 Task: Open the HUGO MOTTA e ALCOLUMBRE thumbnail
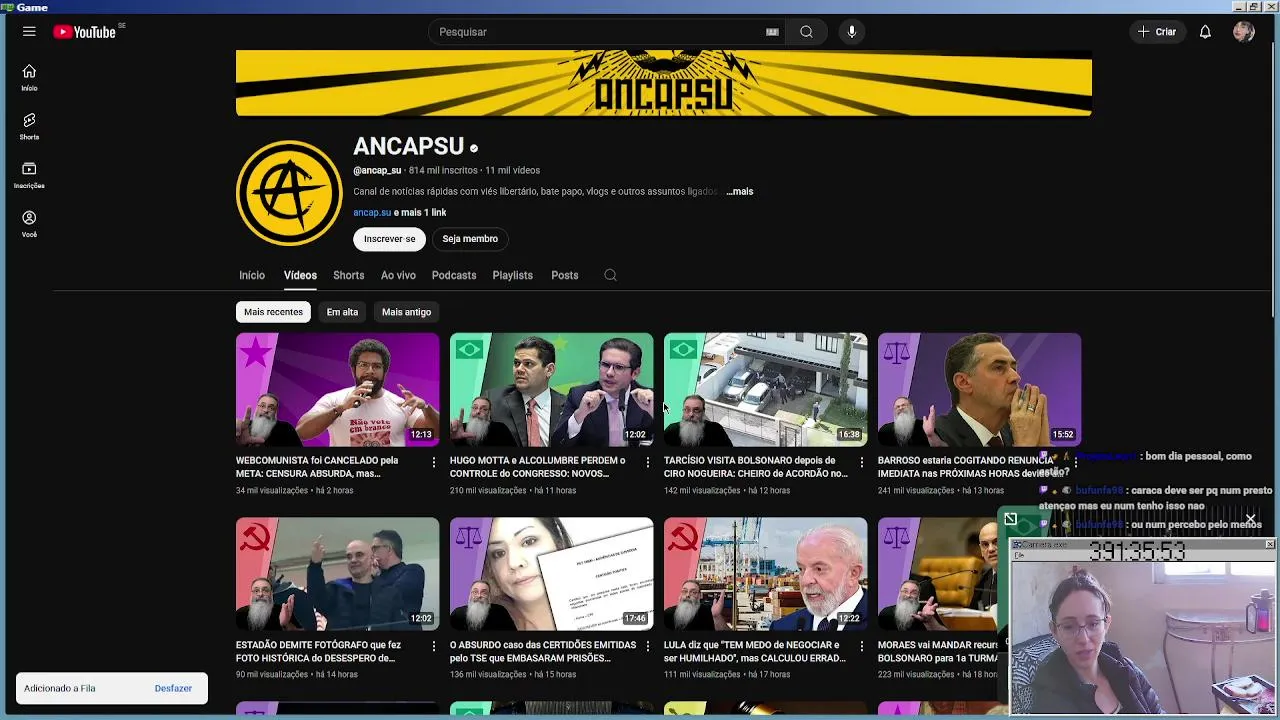[551, 390]
